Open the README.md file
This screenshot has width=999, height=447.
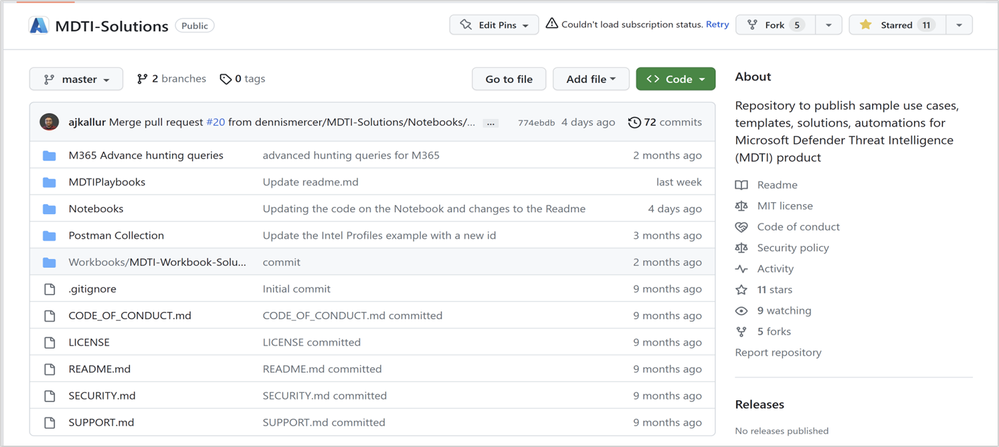pos(99,369)
